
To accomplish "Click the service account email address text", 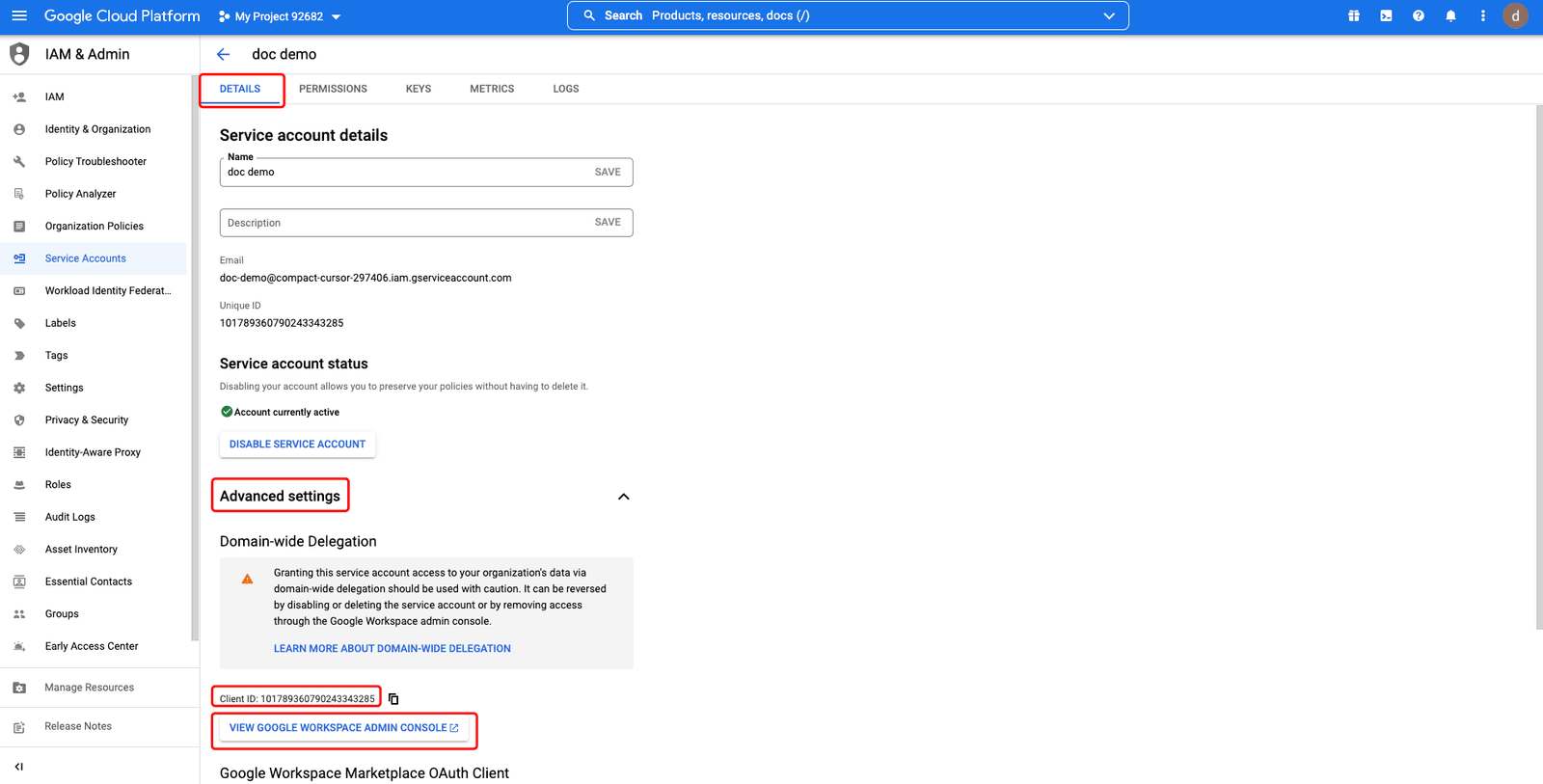I will point(365,278).
